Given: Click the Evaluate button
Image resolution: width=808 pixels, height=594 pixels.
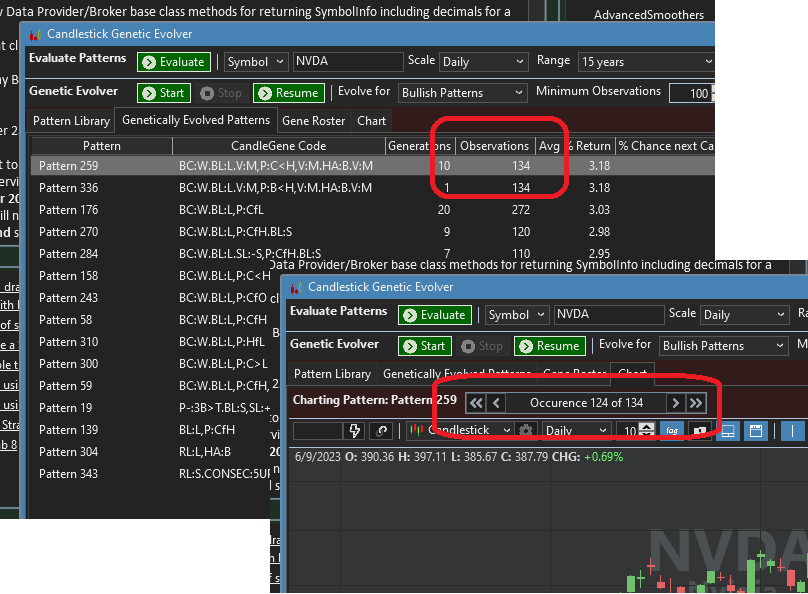Looking at the screenshot, I should tap(173, 60).
